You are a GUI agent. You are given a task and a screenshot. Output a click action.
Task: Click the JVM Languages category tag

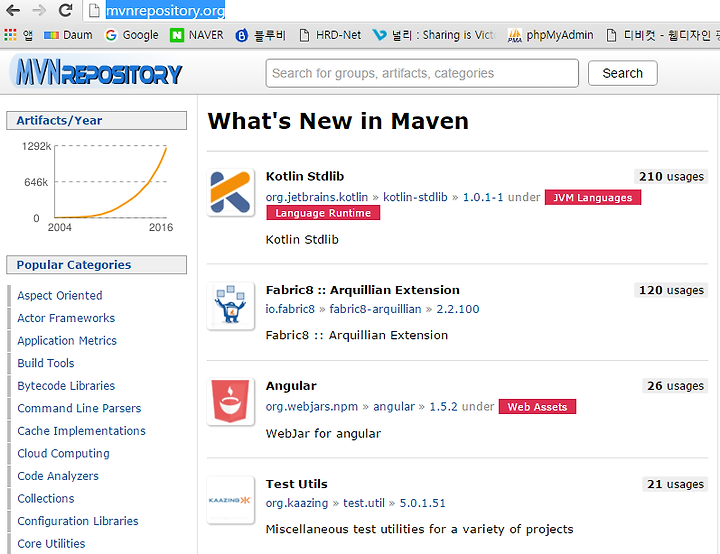[593, 198]
